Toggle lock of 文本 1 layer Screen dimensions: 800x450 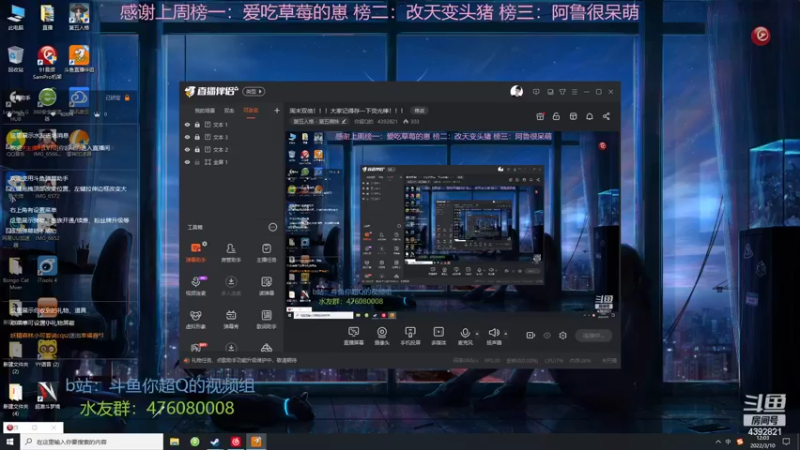[x=197, y=124]
